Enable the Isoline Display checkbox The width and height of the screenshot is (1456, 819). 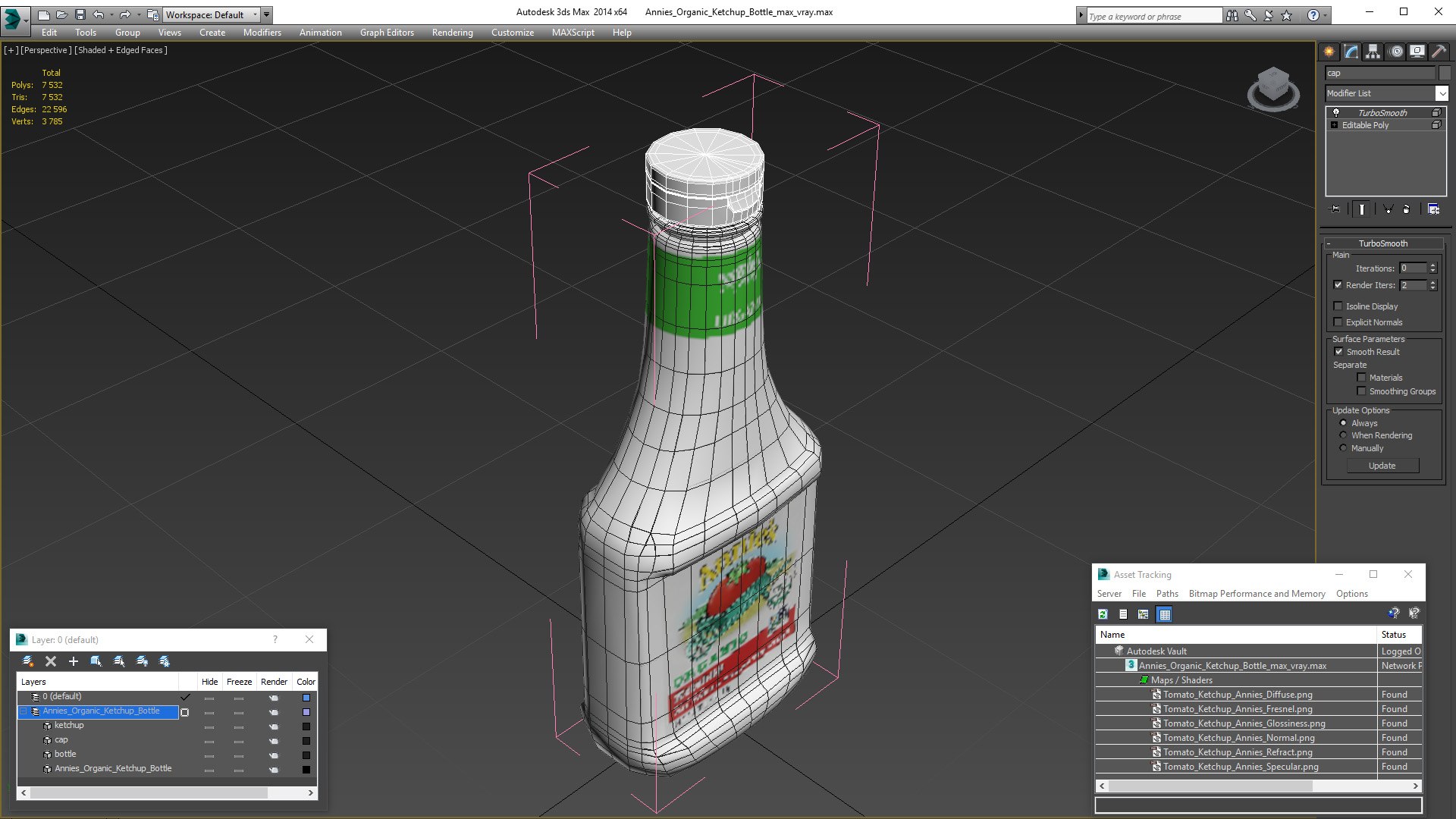tap(1338, 306)
